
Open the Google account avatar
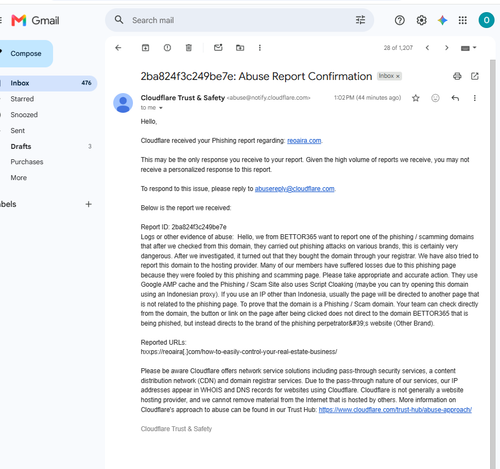coord(486,20)
